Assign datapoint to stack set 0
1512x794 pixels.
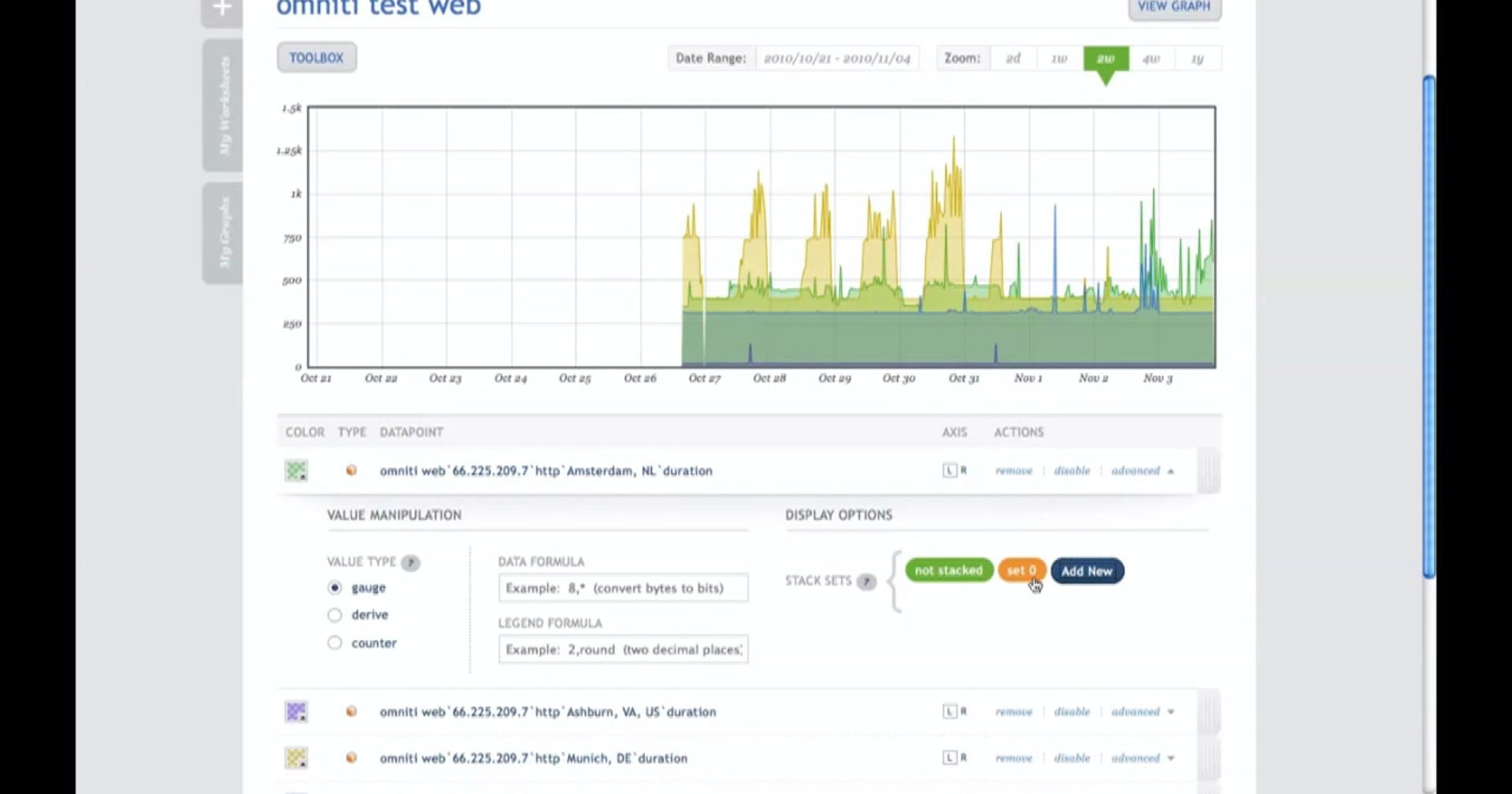[x=1021, y=570]
